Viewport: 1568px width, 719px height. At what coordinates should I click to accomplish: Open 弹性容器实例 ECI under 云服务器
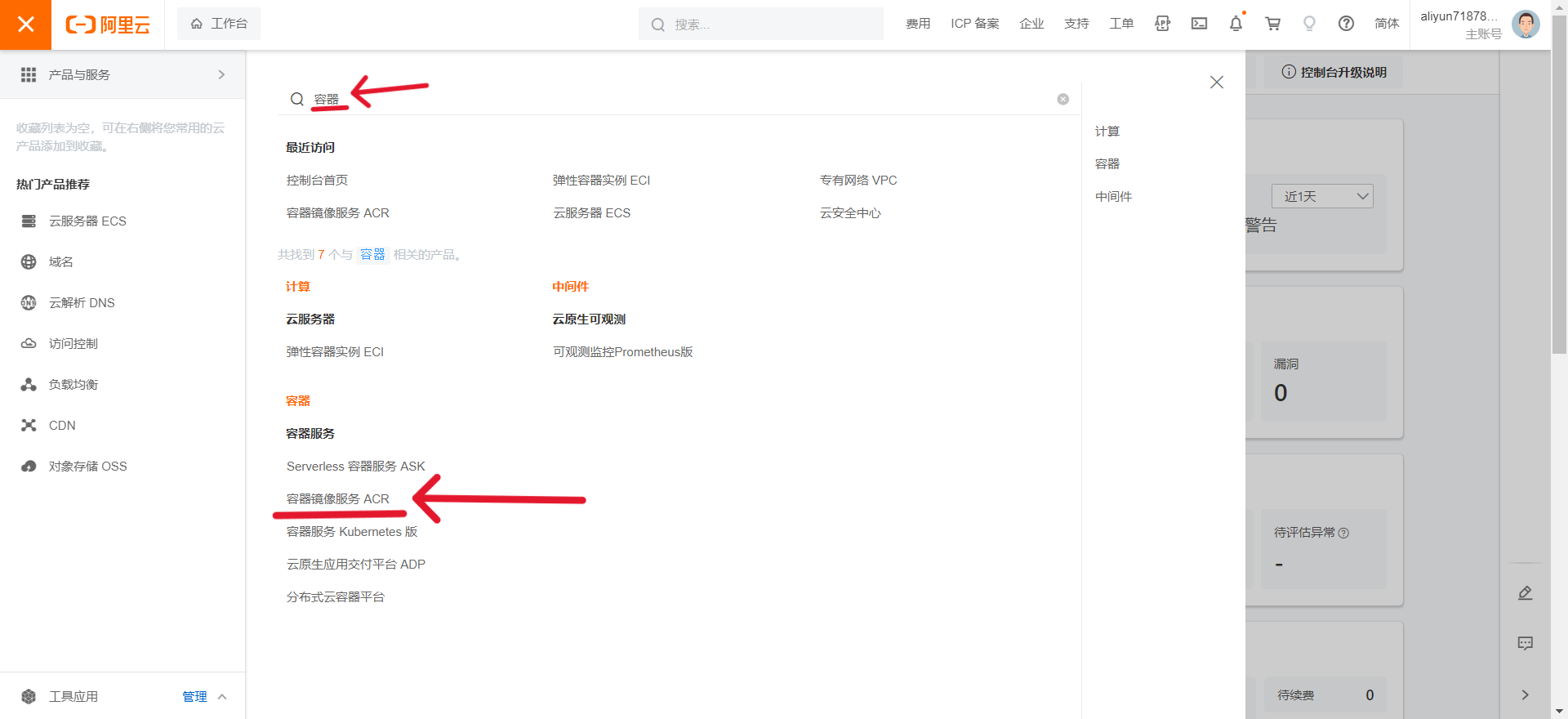(x=335, y=352)
